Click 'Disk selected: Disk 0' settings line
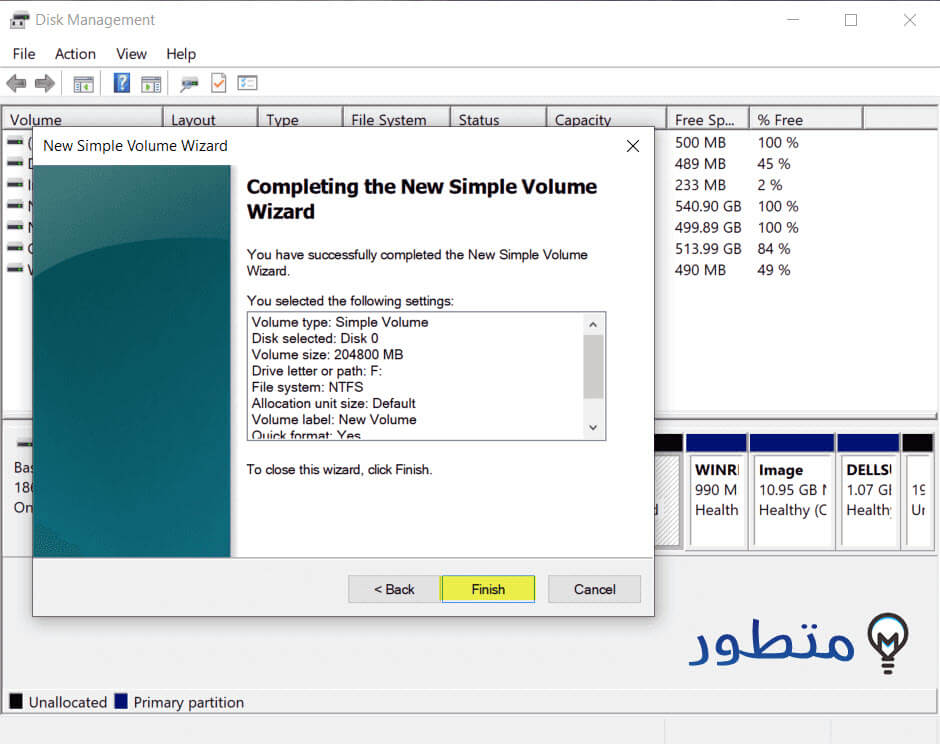 pyautogui.click(x=315, y=339)
